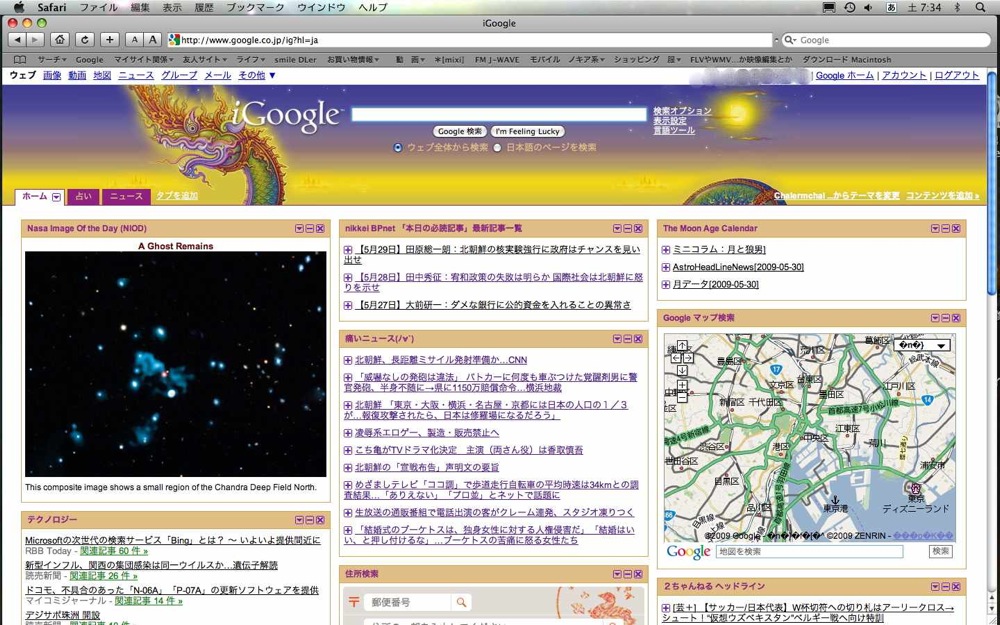Open the ホーム tab dropdown arrow

click(x=56, y=197)
